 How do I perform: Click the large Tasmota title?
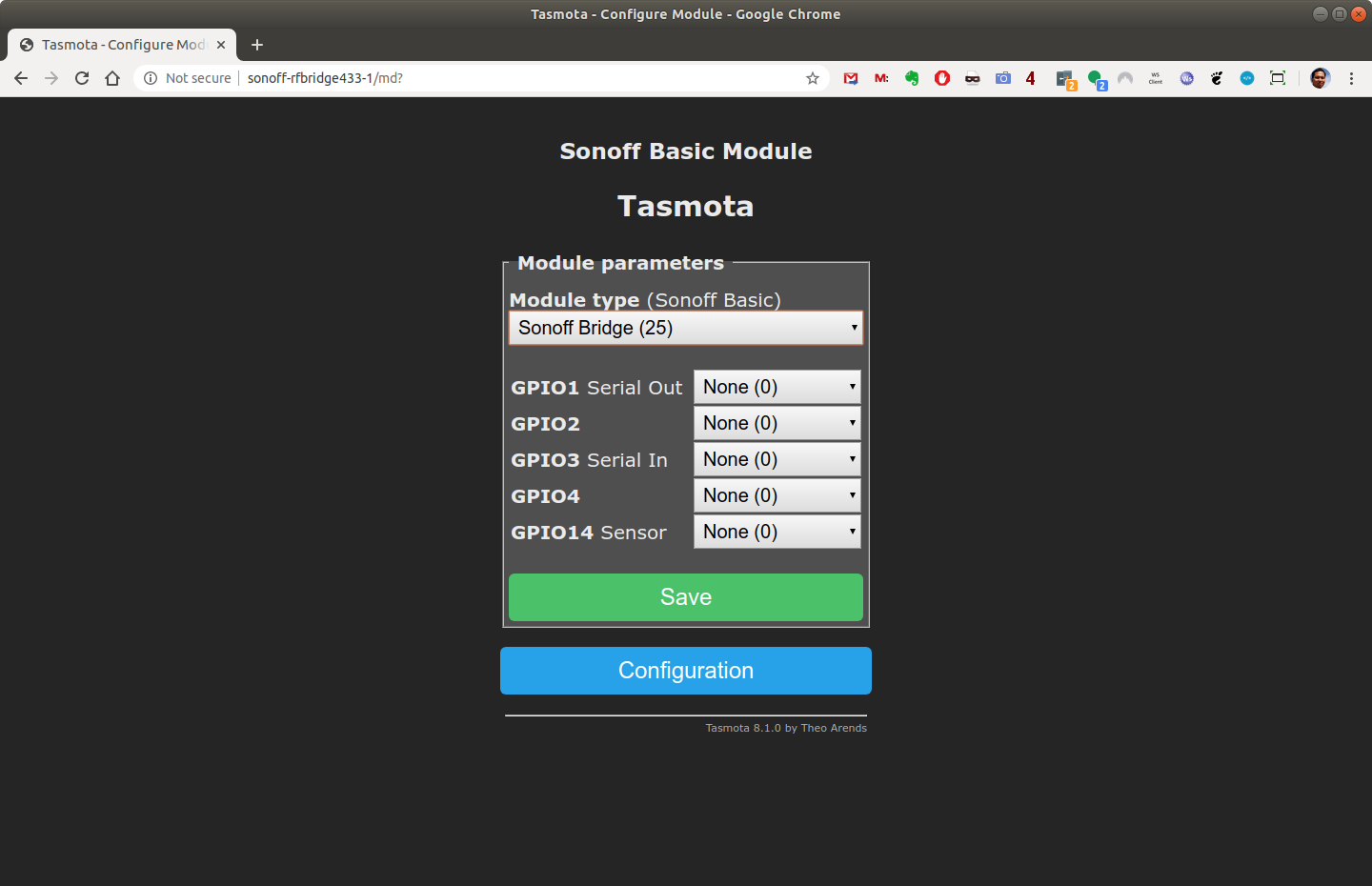(x=686, y=206)
